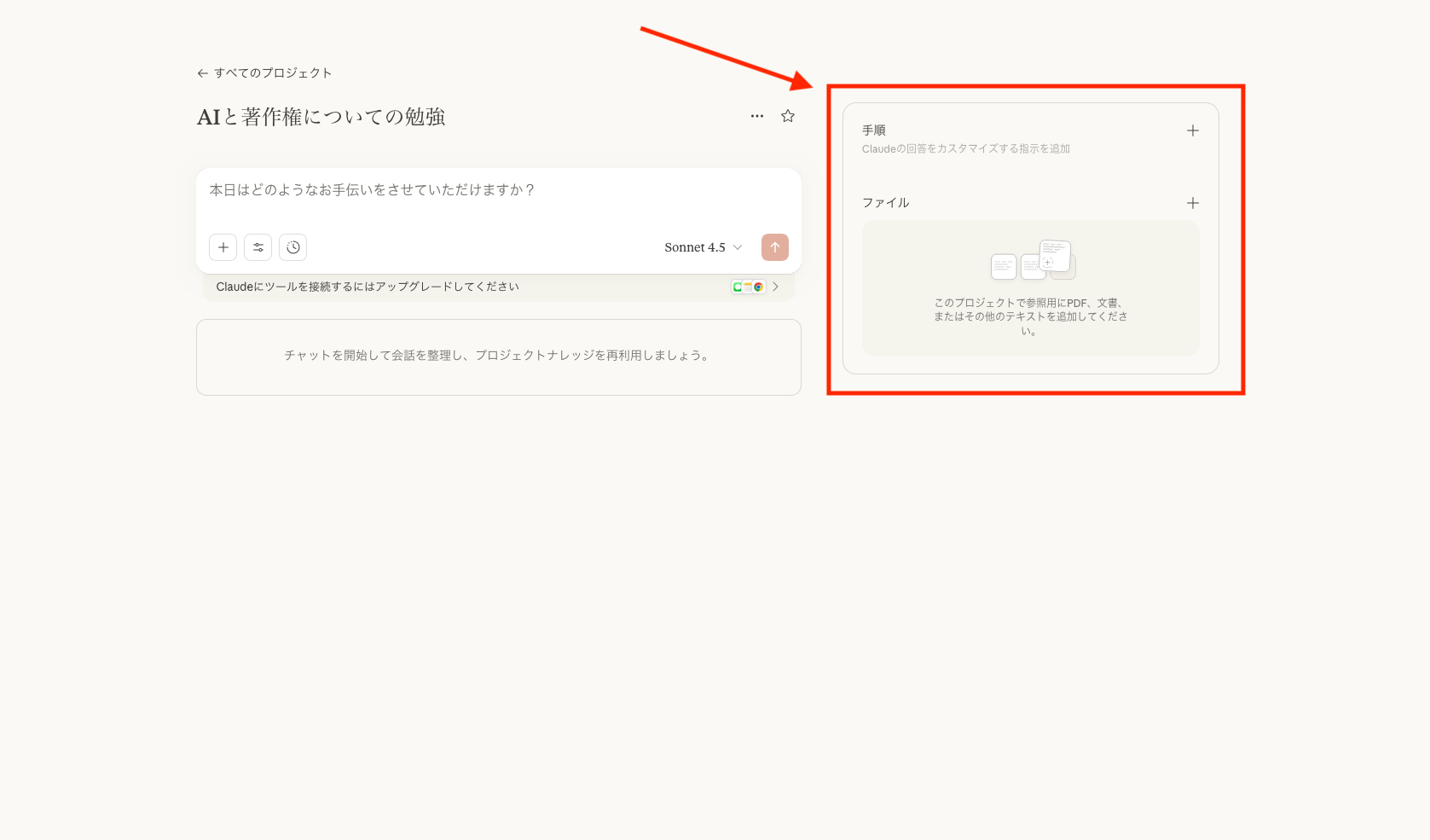Go back to すべてのプロジェクト
Screen dimensions: 1430x840
[271, 72]
